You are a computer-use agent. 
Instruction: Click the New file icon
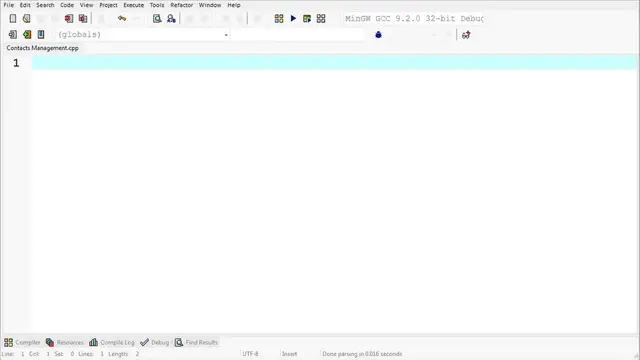(x=13, y=18)
